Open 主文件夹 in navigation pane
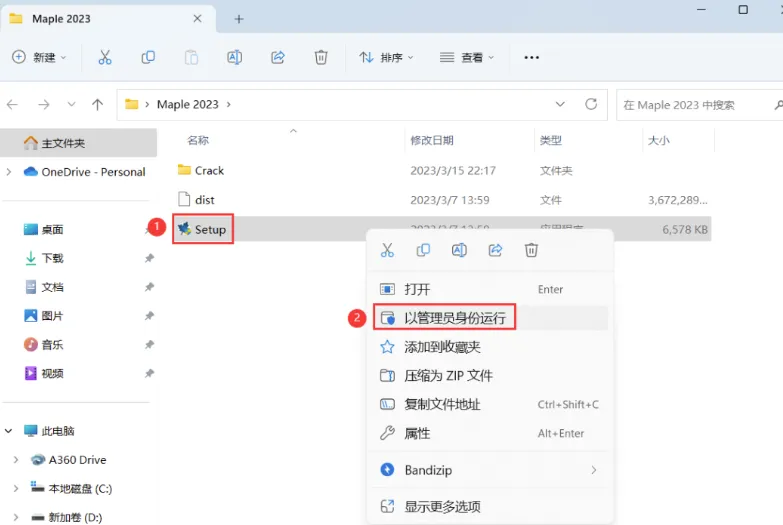Screen dimensions: 783x525 (x=78, y=143)
